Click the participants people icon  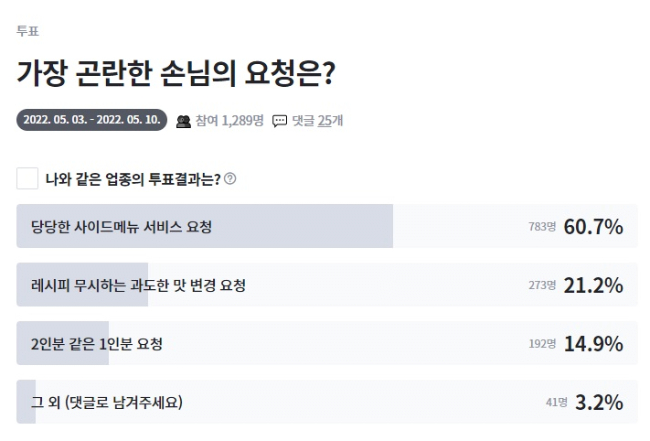click(x=183, y=121)
